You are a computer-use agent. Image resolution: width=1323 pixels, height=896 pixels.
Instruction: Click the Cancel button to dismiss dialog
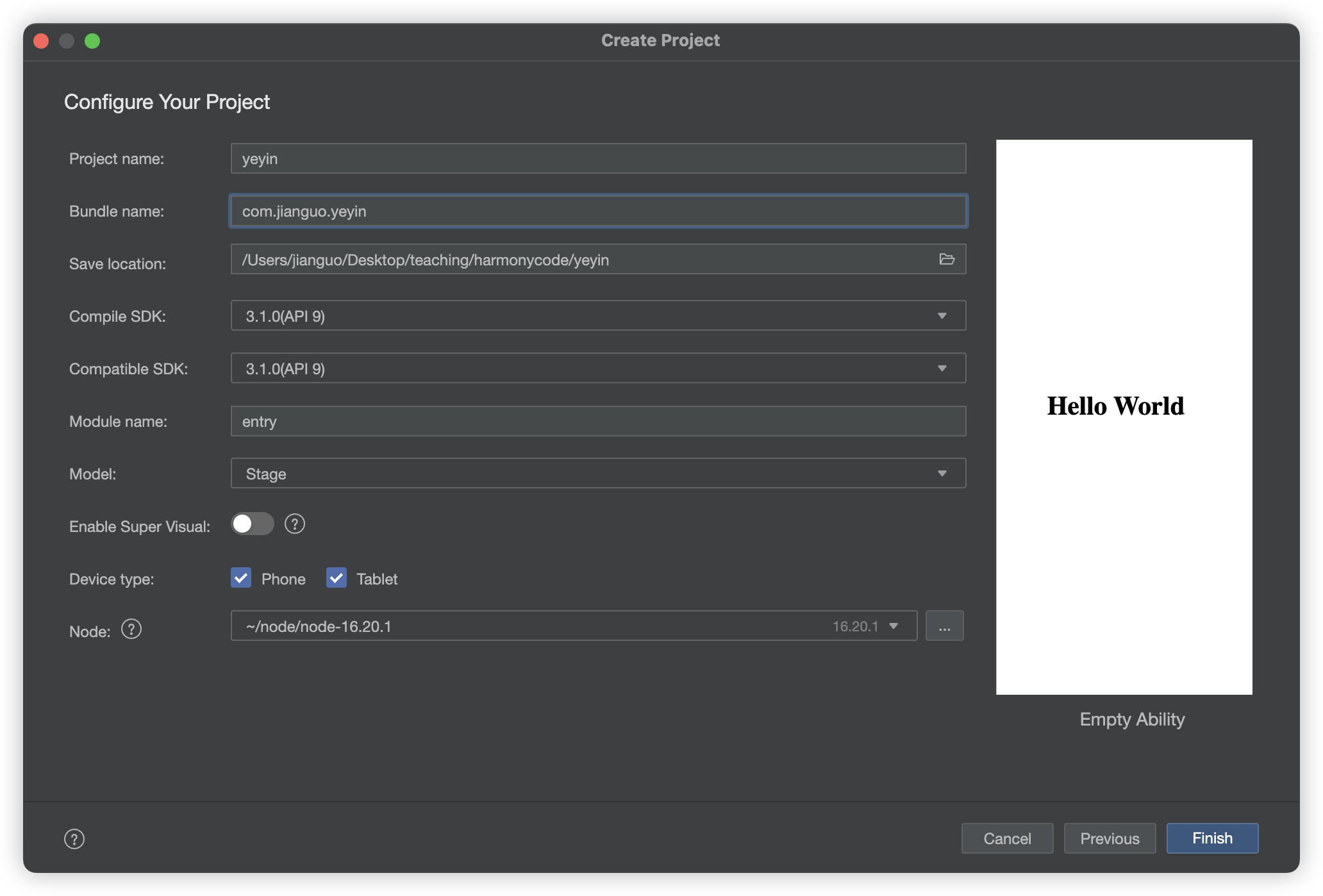click(x=1007, y=838)
